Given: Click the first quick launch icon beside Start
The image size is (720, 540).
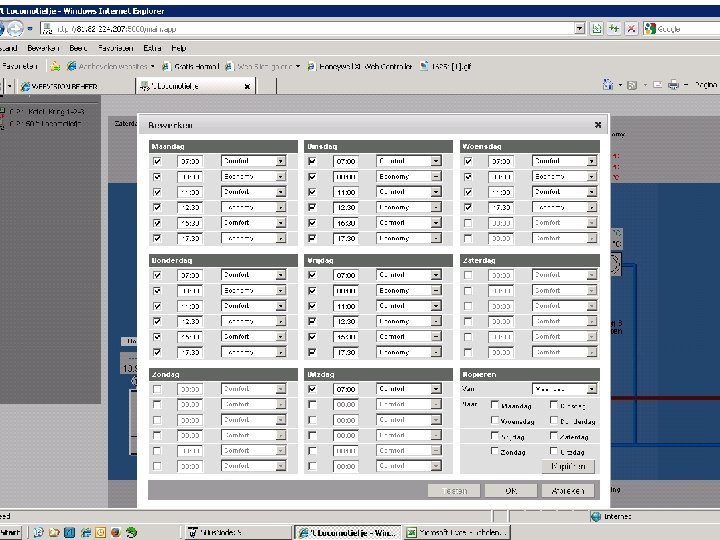Looking at the screenshot, I should [x=39, y=532].
